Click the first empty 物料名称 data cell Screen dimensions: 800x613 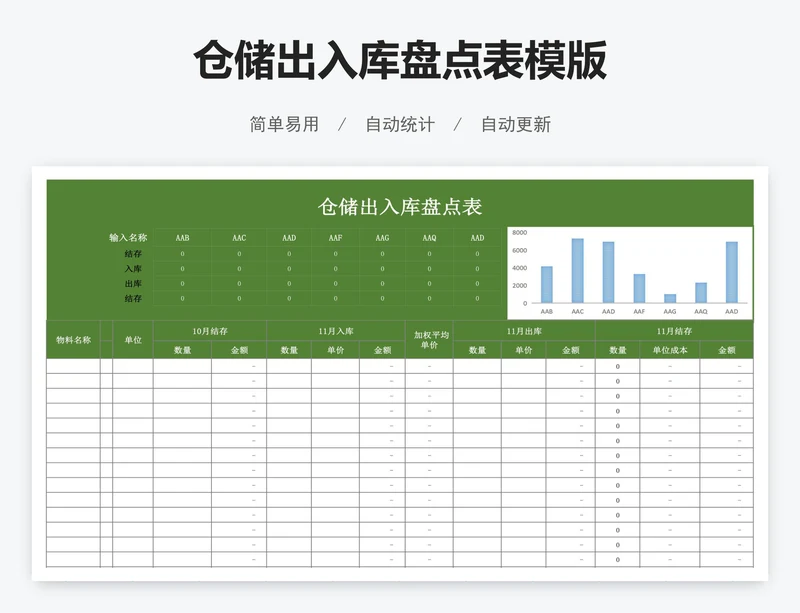click(73, 366)
